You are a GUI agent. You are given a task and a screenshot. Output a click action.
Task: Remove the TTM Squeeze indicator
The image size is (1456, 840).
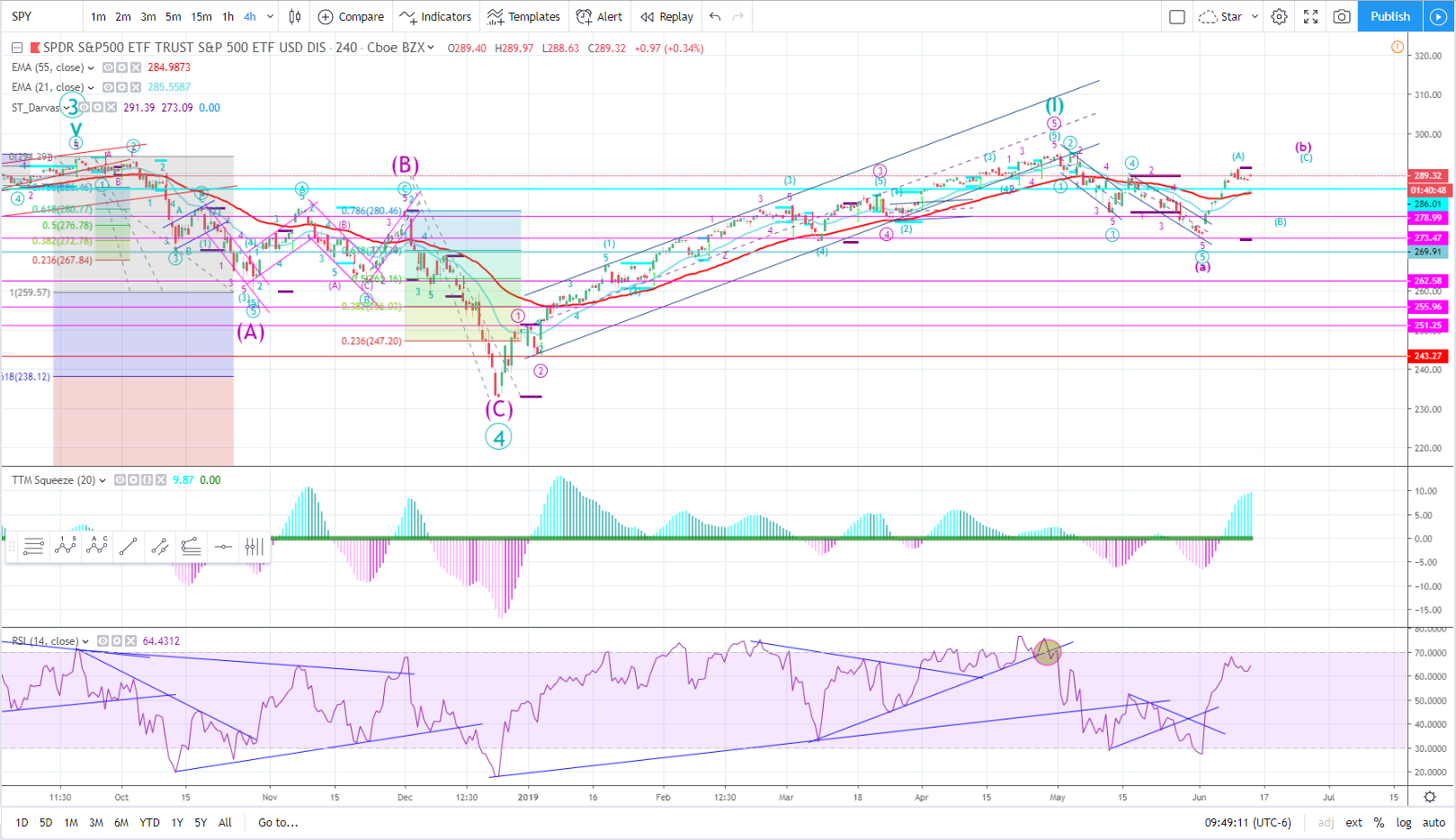coord(160,480)
